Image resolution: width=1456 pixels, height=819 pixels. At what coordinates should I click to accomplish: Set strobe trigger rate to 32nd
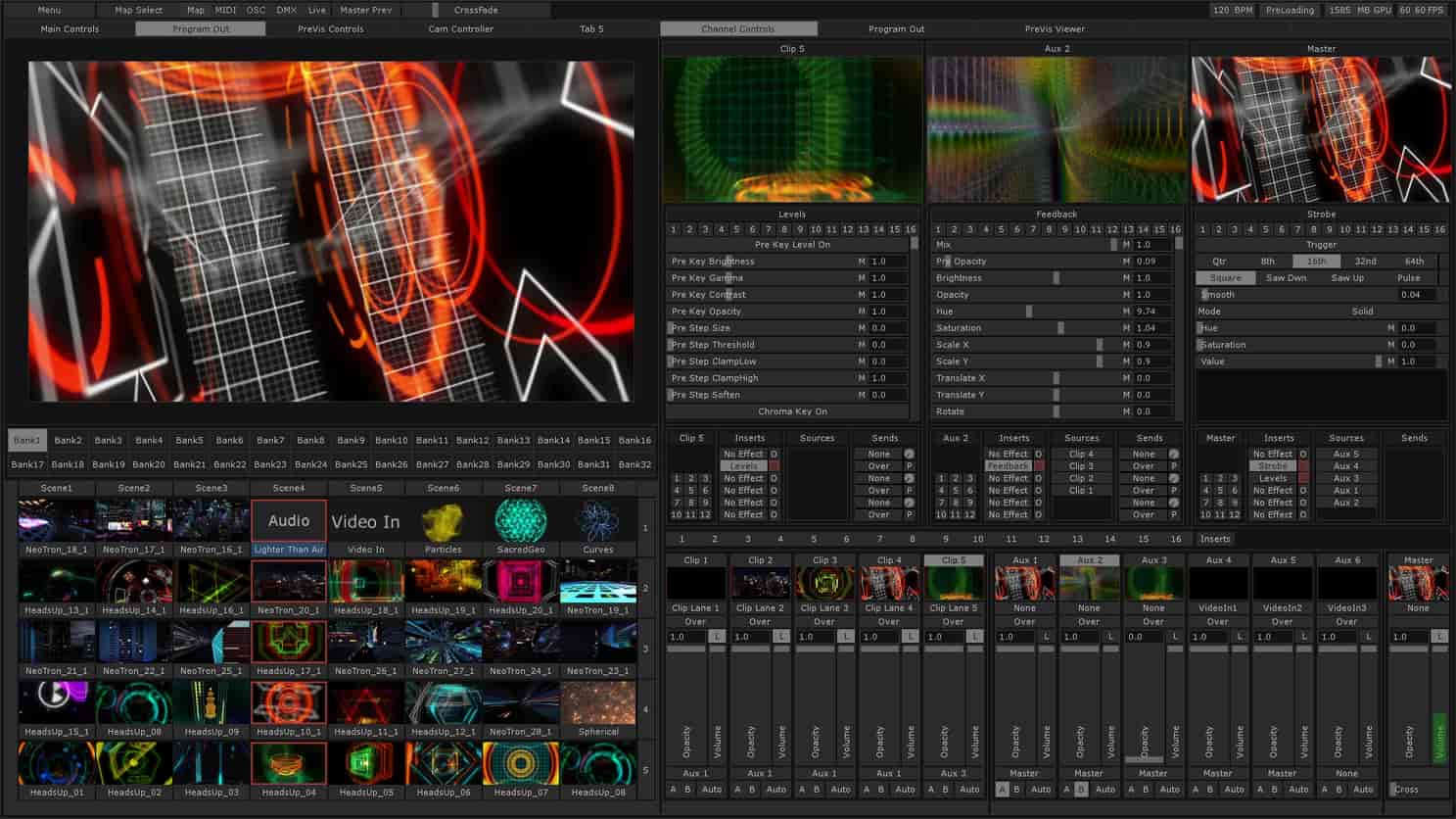click(x=1365, y=262)
